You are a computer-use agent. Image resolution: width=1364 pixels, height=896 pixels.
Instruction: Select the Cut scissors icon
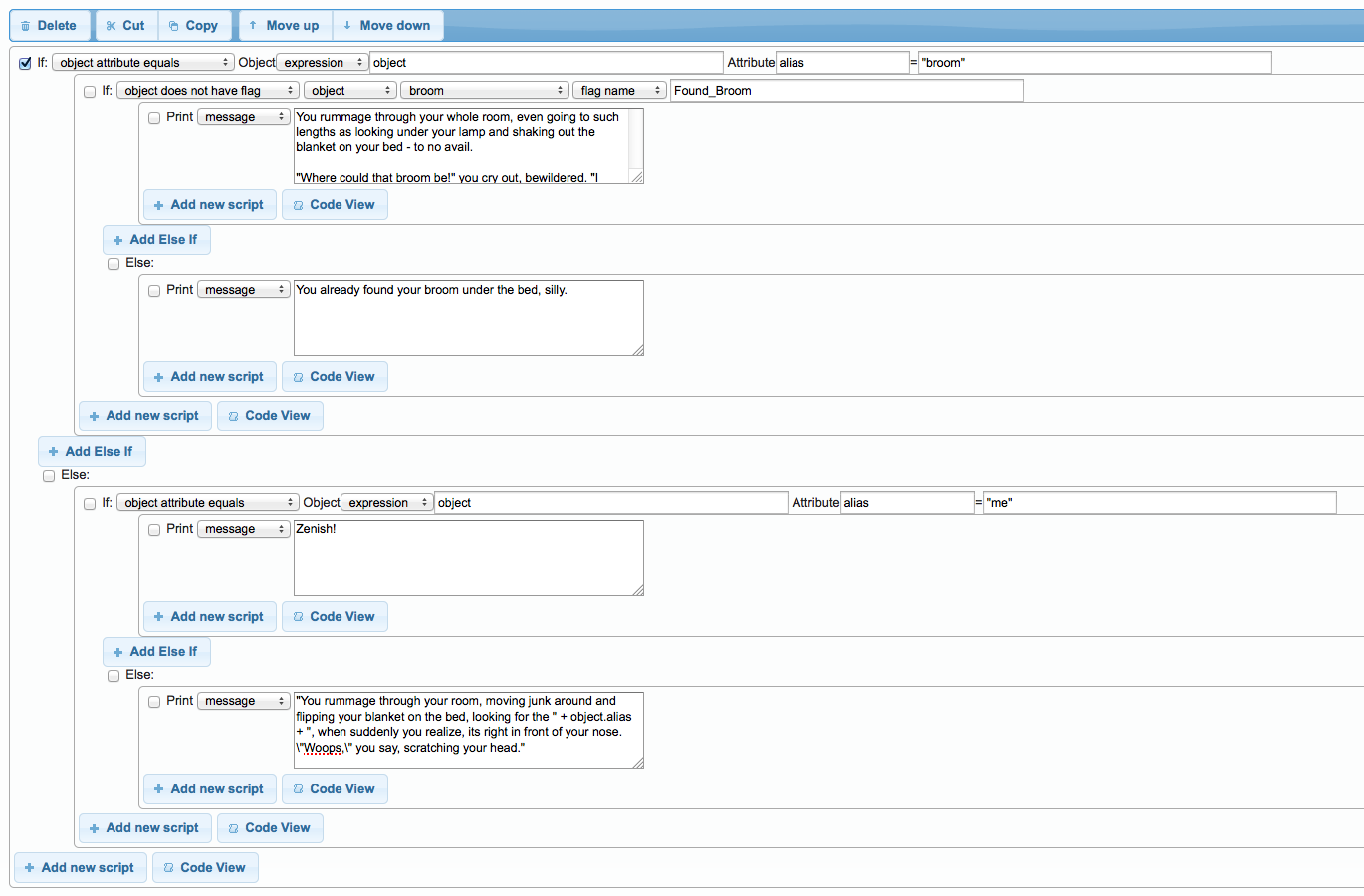click(109, 25)
